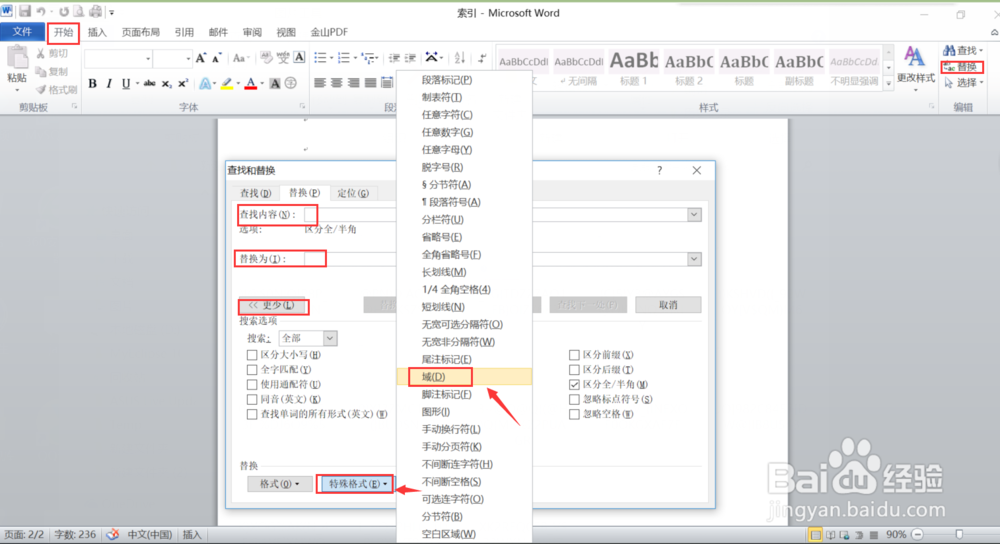
Task: Click the Less (更少) button
Action: [272, 305]
